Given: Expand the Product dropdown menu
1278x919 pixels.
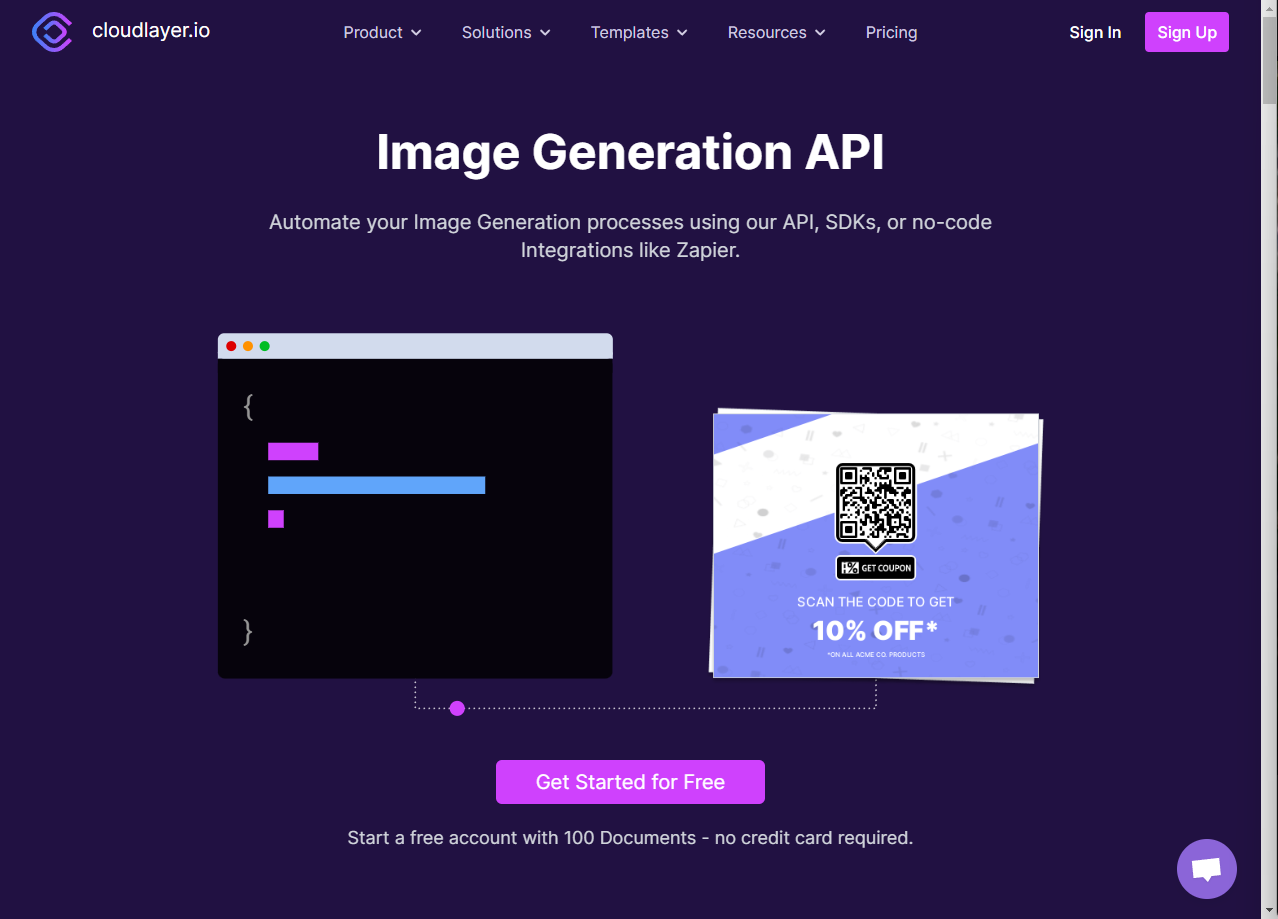Looking at the screenshot, I should pyautogui.click(x=382, y=32).
